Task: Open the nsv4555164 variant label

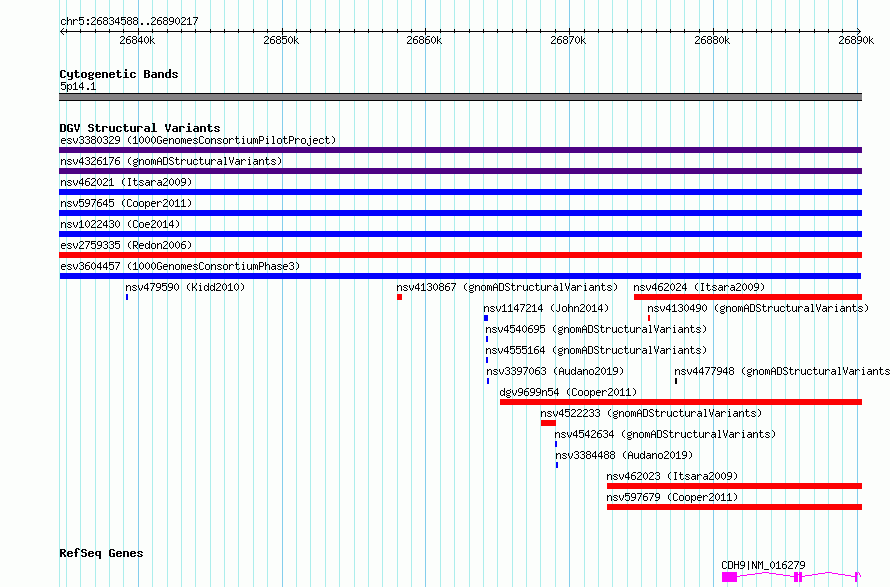Action: click(596, 350)
